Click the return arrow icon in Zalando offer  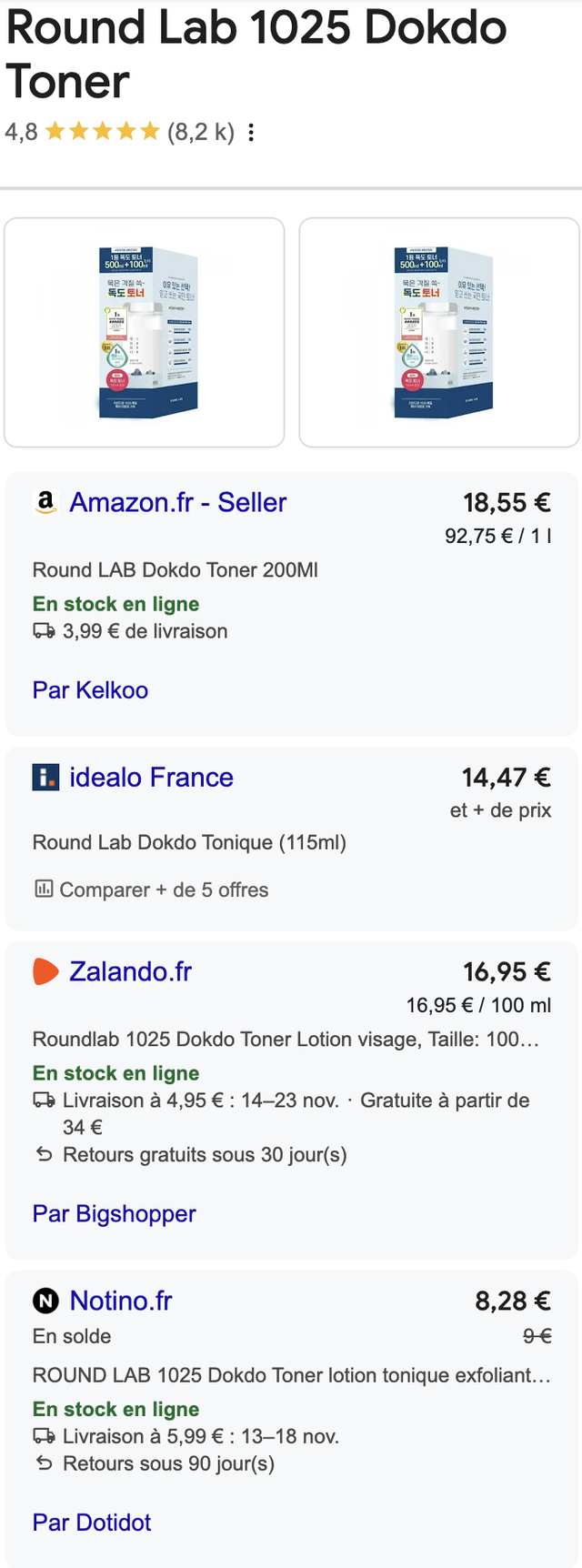coord(44,1154)
